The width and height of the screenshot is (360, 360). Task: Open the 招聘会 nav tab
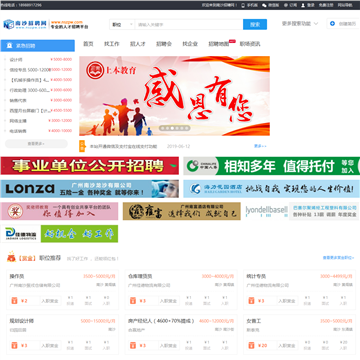pos(164,44)
